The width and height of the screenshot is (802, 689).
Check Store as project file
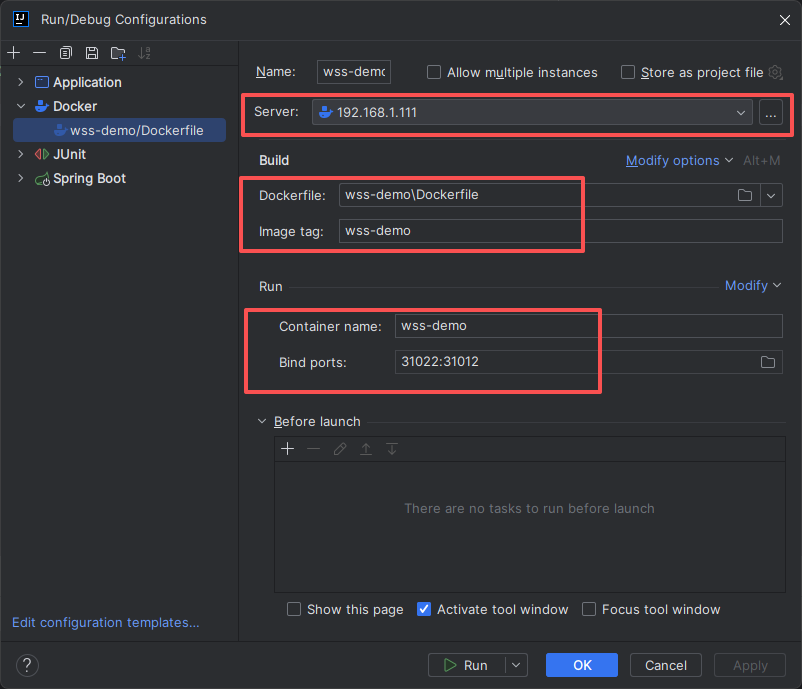[628, 72]
